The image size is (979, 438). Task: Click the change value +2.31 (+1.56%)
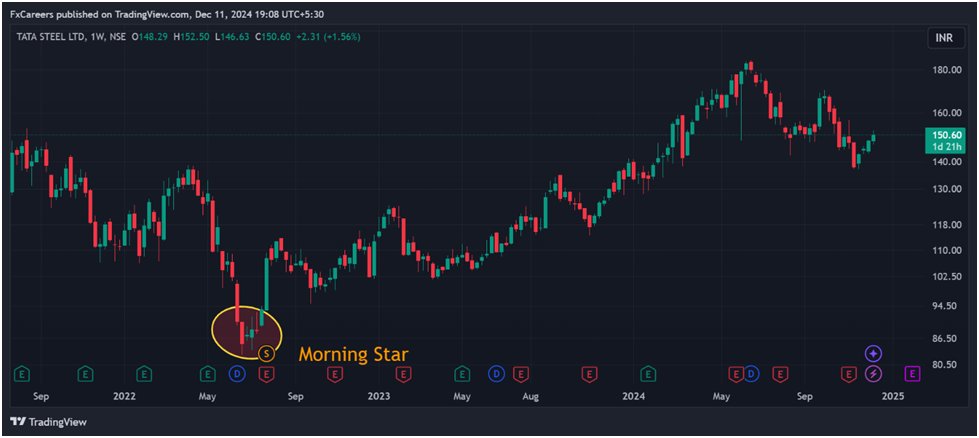328,37
